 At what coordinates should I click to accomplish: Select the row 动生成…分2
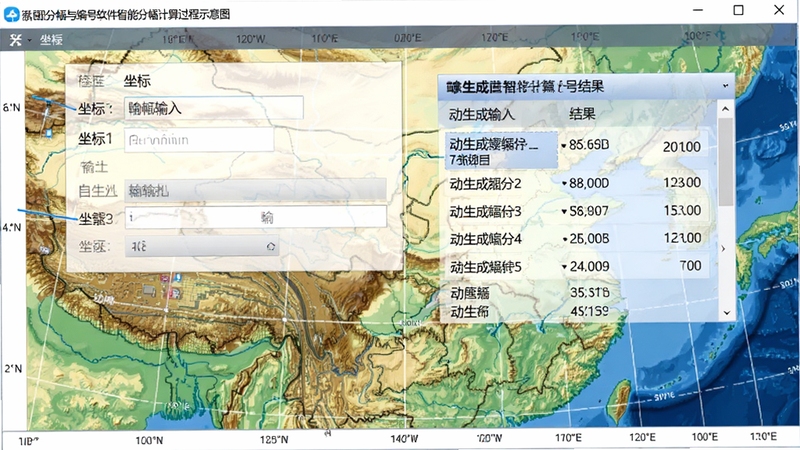[577, 183]
